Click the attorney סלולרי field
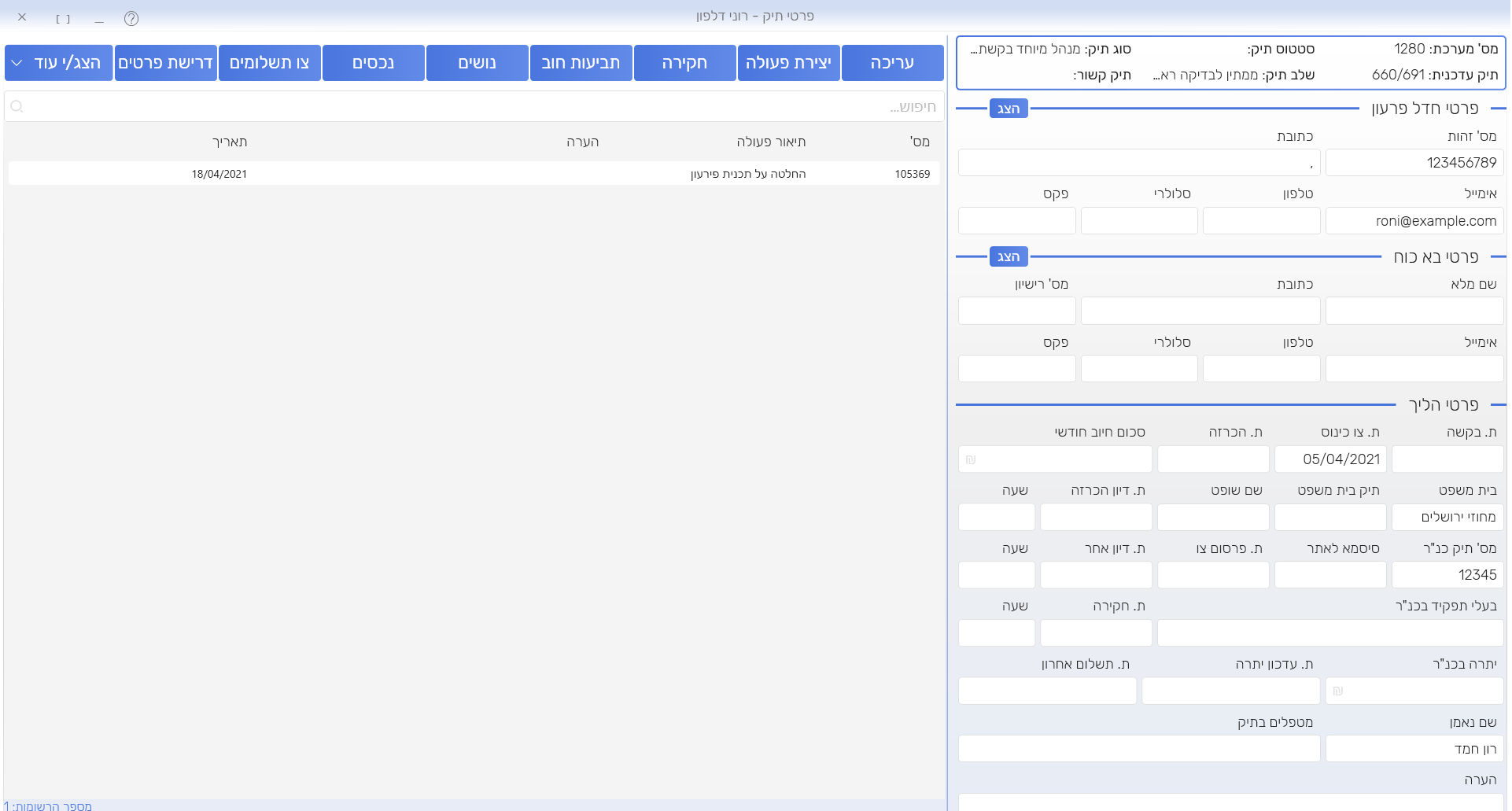1512x811 pixels. tap(1139, 369)
